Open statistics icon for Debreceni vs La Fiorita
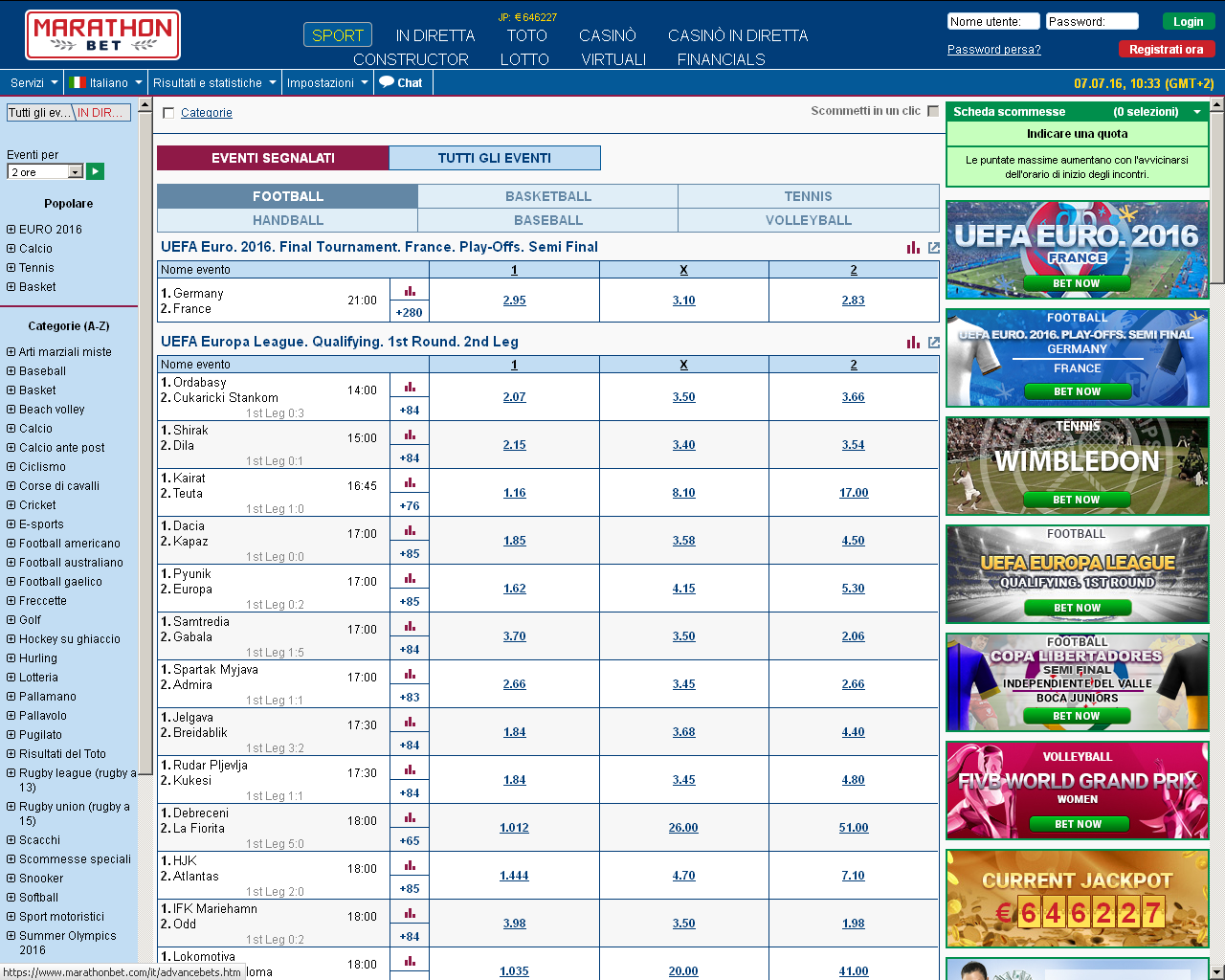The width and height of the screenshot is (1225, 980). point(410,817)
